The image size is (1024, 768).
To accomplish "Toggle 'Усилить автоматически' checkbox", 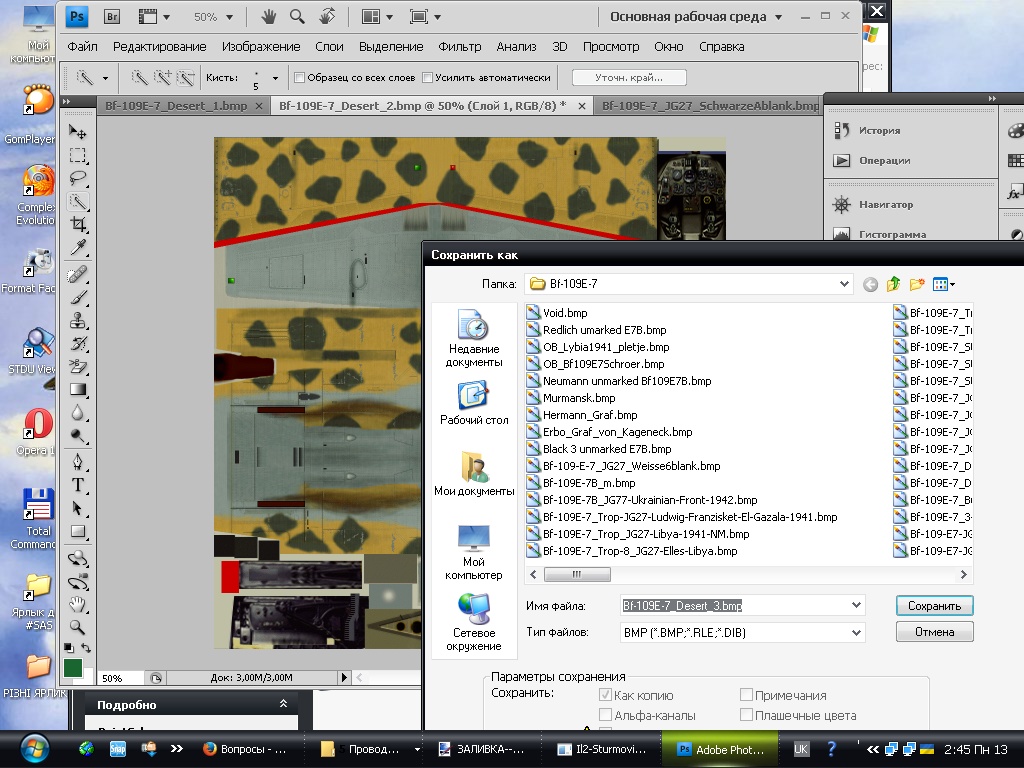I will (428, 77).
